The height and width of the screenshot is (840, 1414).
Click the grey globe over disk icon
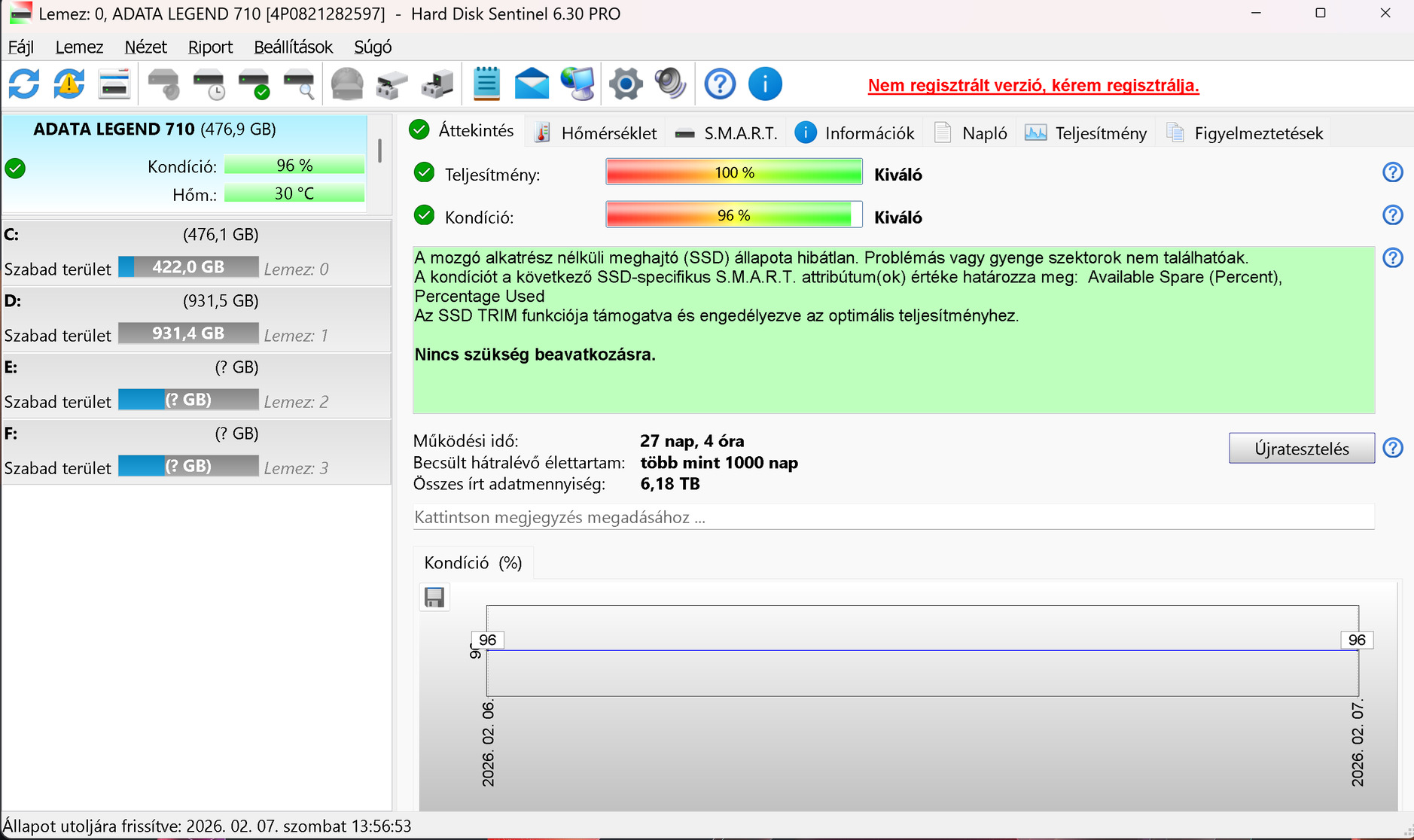(x=347, y=84)
